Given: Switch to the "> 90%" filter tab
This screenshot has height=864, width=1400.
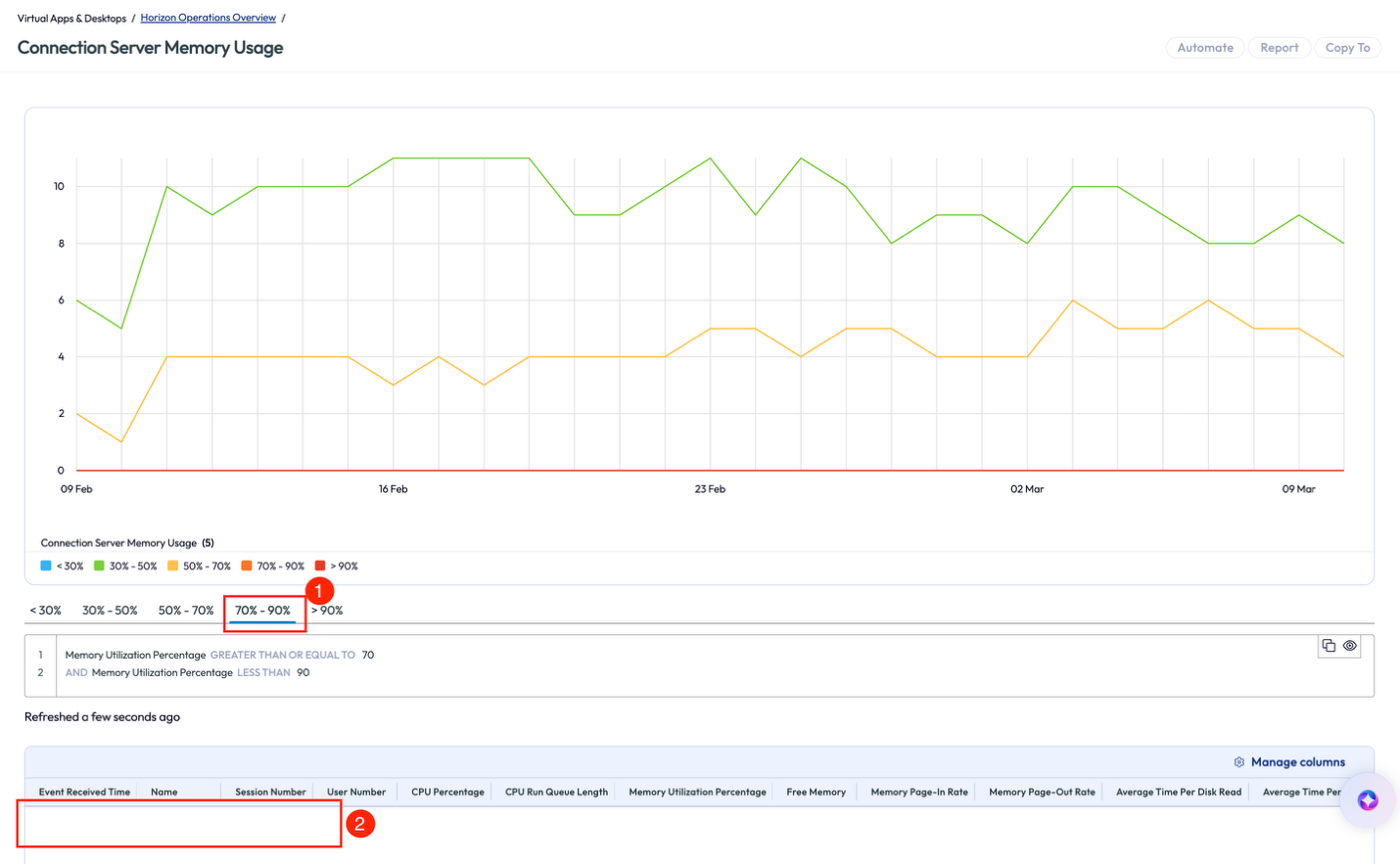Looking at the screenshot, I should point(326,610).
